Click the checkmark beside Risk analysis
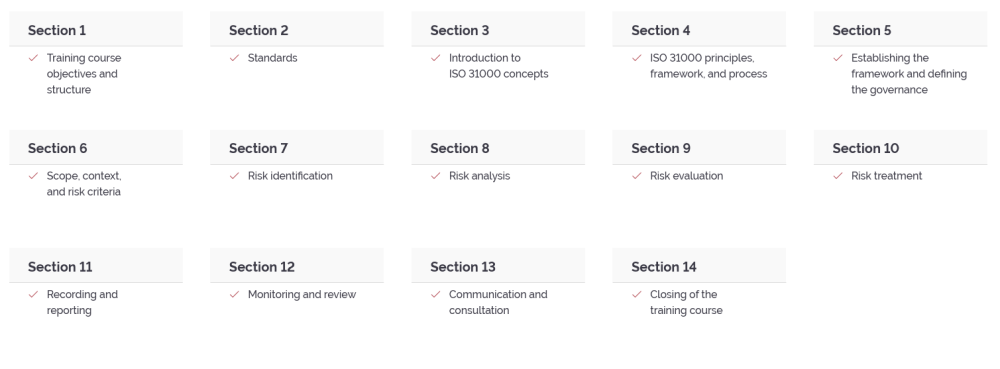1000x369 pixels. (x=436, y=176)
